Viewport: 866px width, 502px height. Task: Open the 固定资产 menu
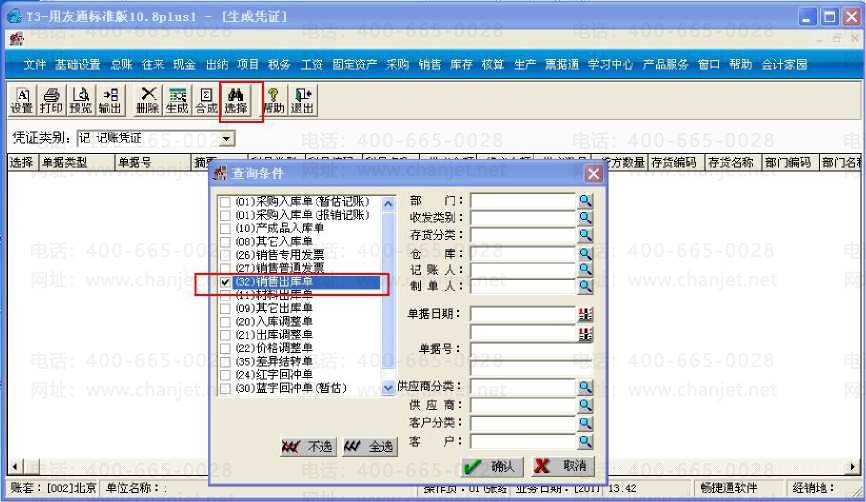click(355, 65)
